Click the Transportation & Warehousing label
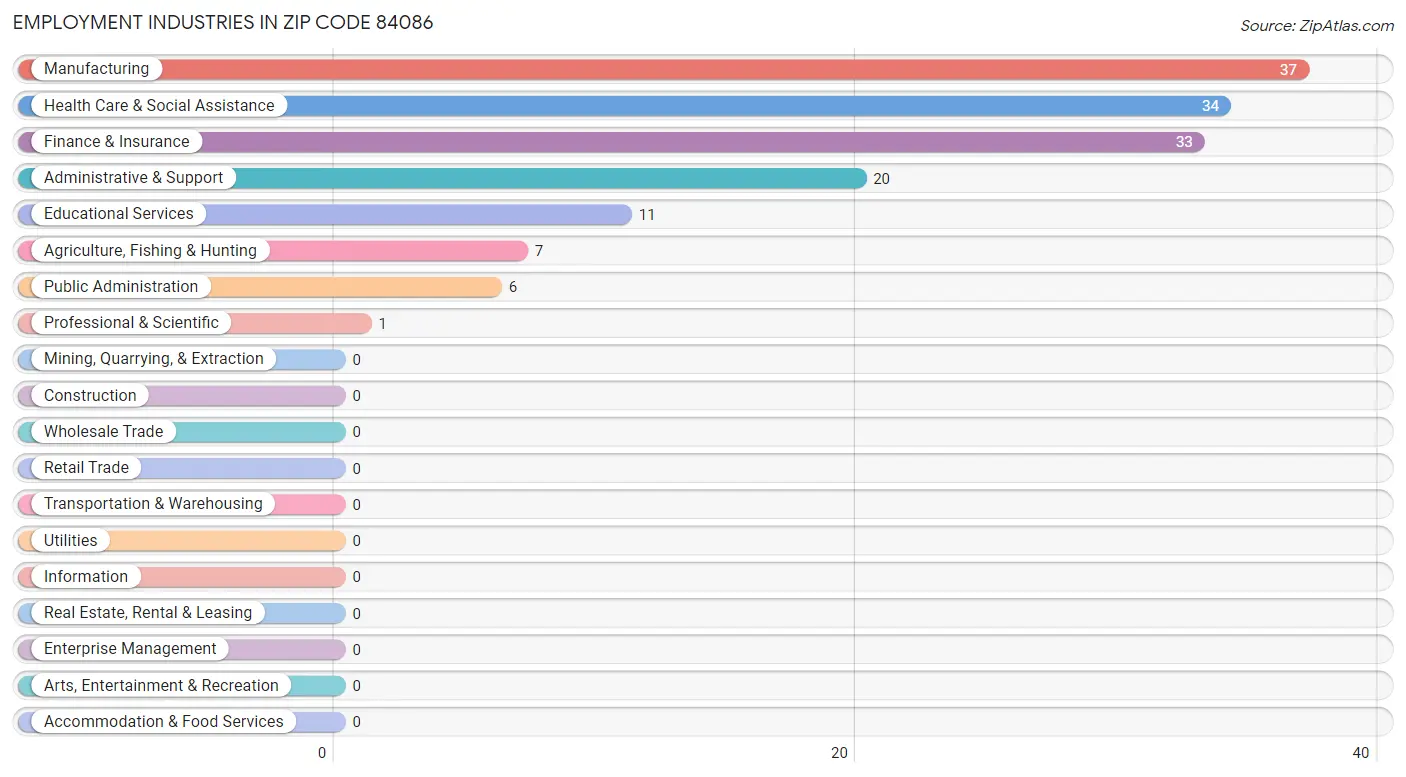 [x=153, y=504]
